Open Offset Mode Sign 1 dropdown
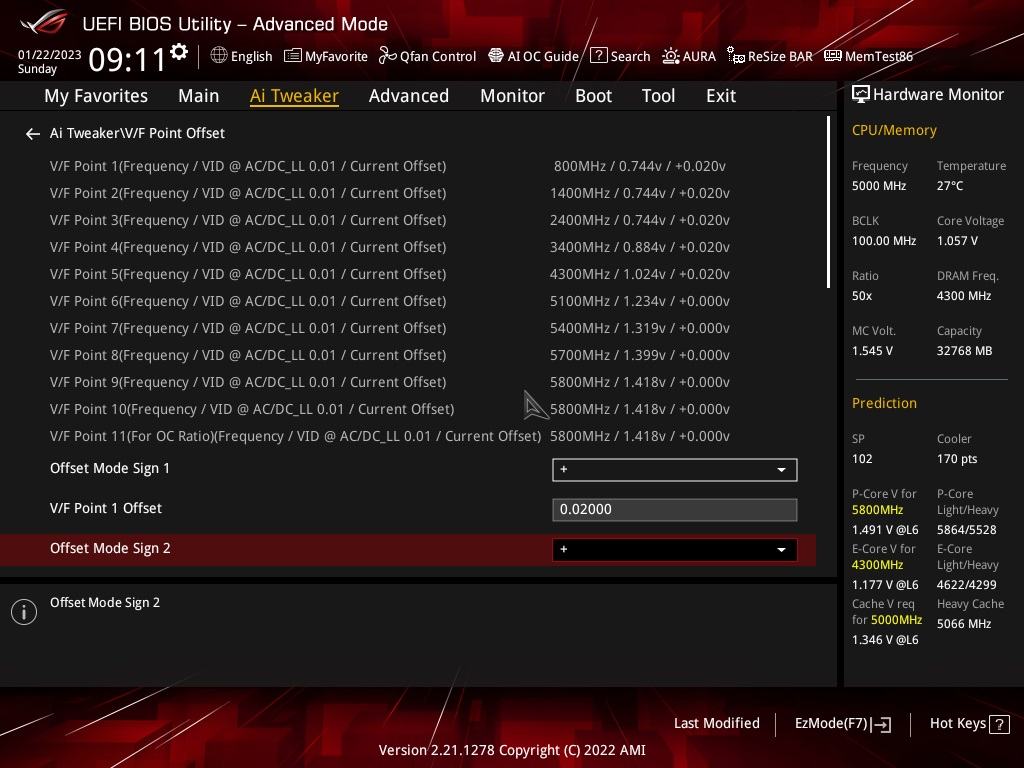The height and width of the screenshot is (768, 1024). point(675,470)
